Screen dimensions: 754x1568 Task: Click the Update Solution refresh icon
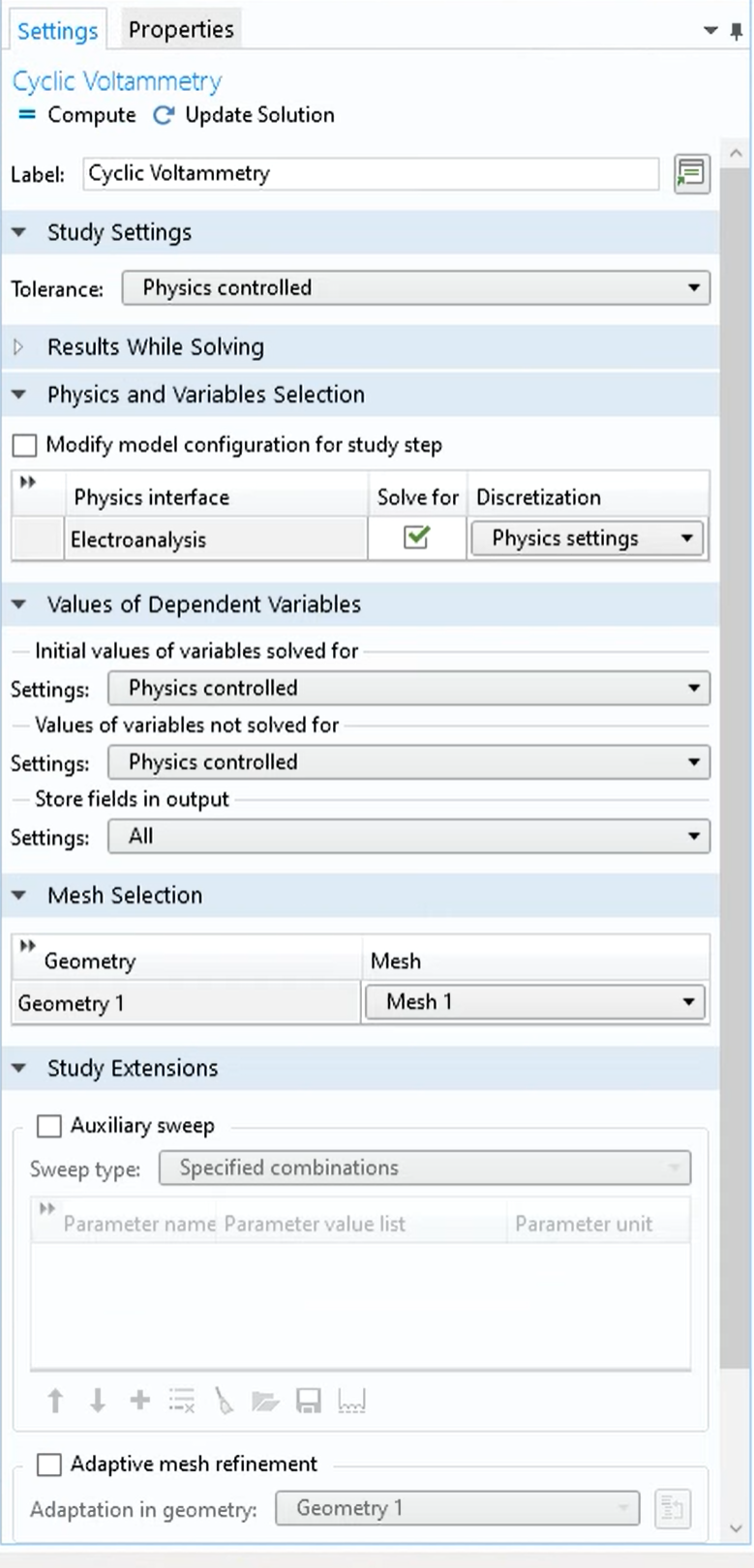[x=164, y=115]
